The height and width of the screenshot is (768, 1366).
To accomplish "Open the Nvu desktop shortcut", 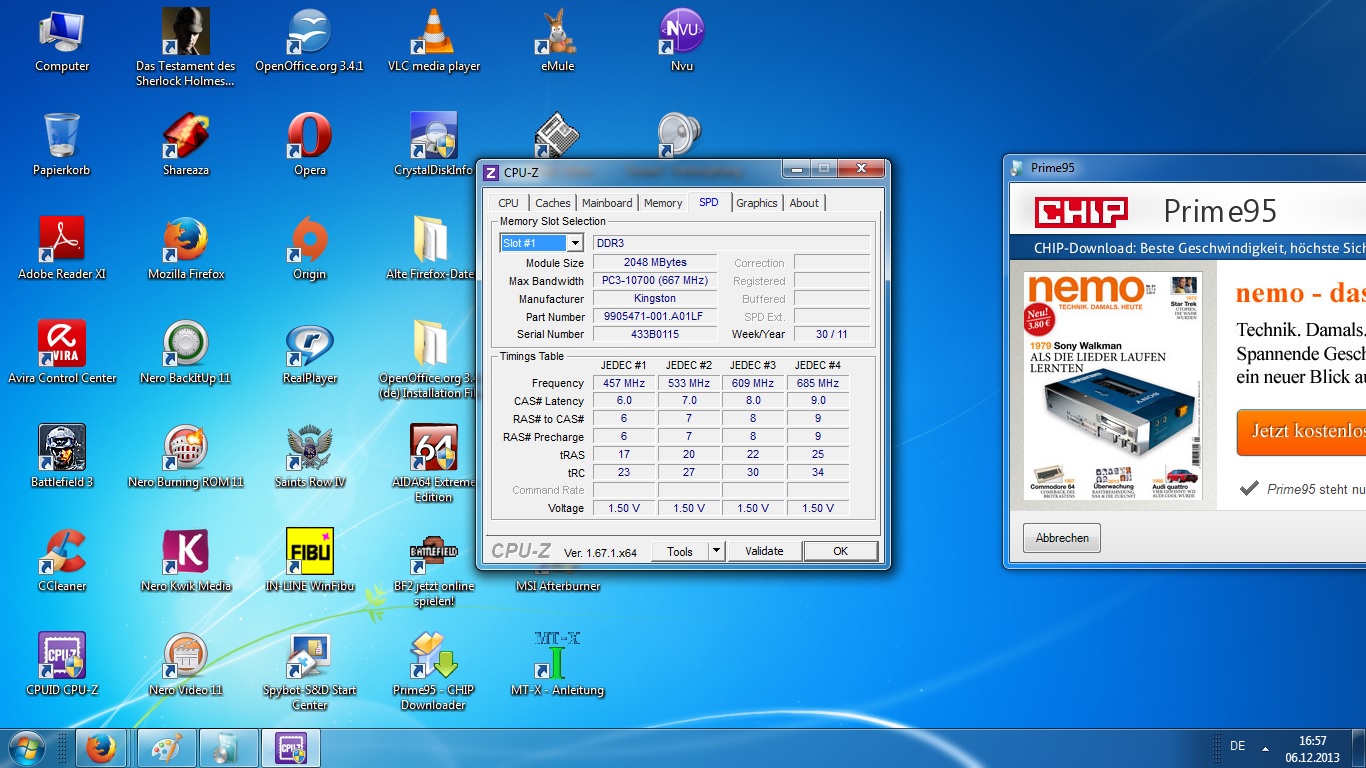I will tap(682, 40).
